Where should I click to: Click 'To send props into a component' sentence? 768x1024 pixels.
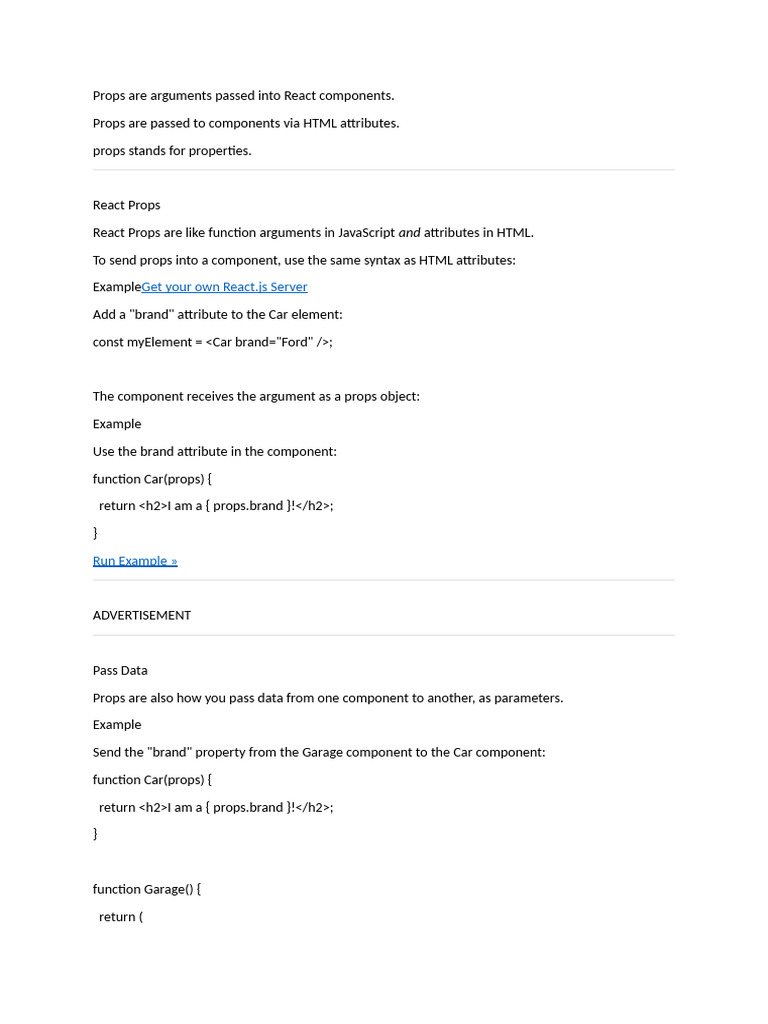coord(304,260)
